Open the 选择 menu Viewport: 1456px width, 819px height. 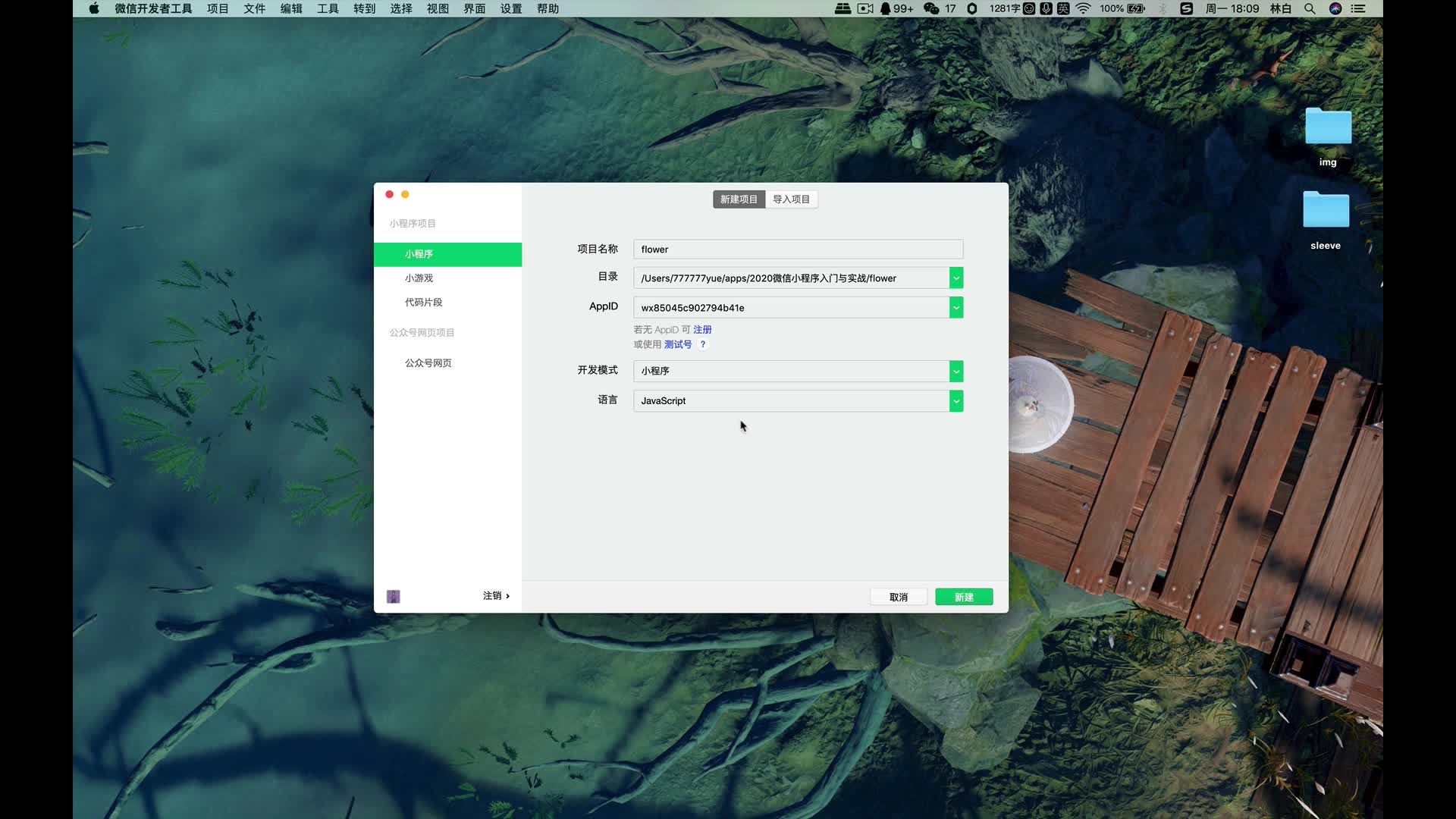pyautogui.click(x=401, y=8)
